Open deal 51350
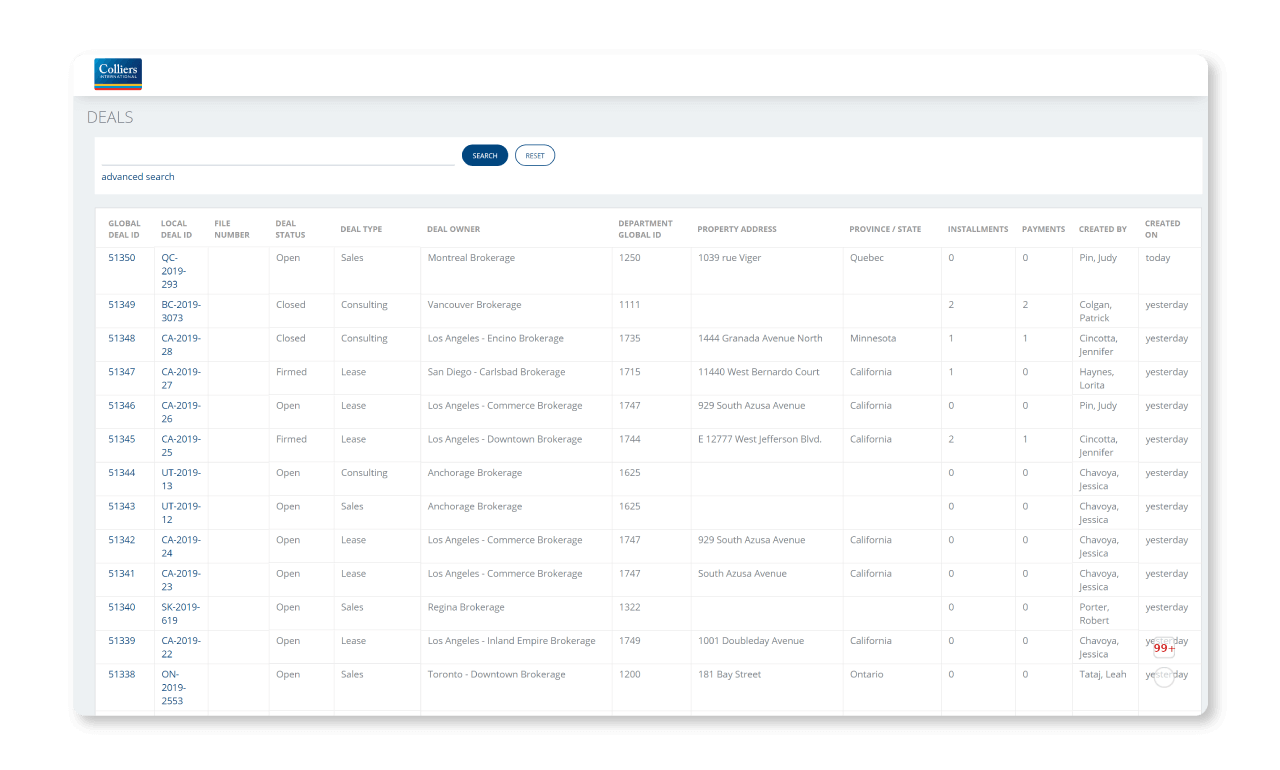The image size is (1280, 770). tap(122, 257)
